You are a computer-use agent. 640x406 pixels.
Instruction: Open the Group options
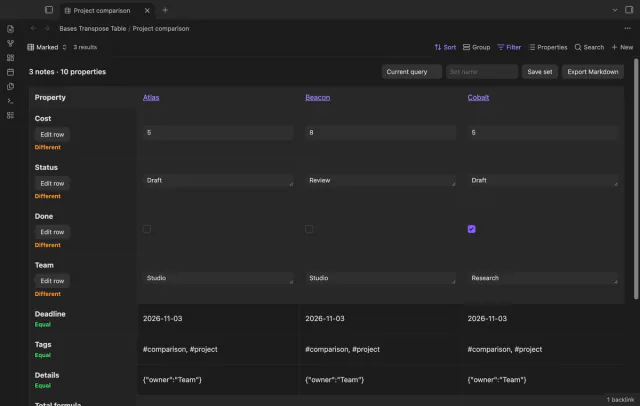[476, 47]
